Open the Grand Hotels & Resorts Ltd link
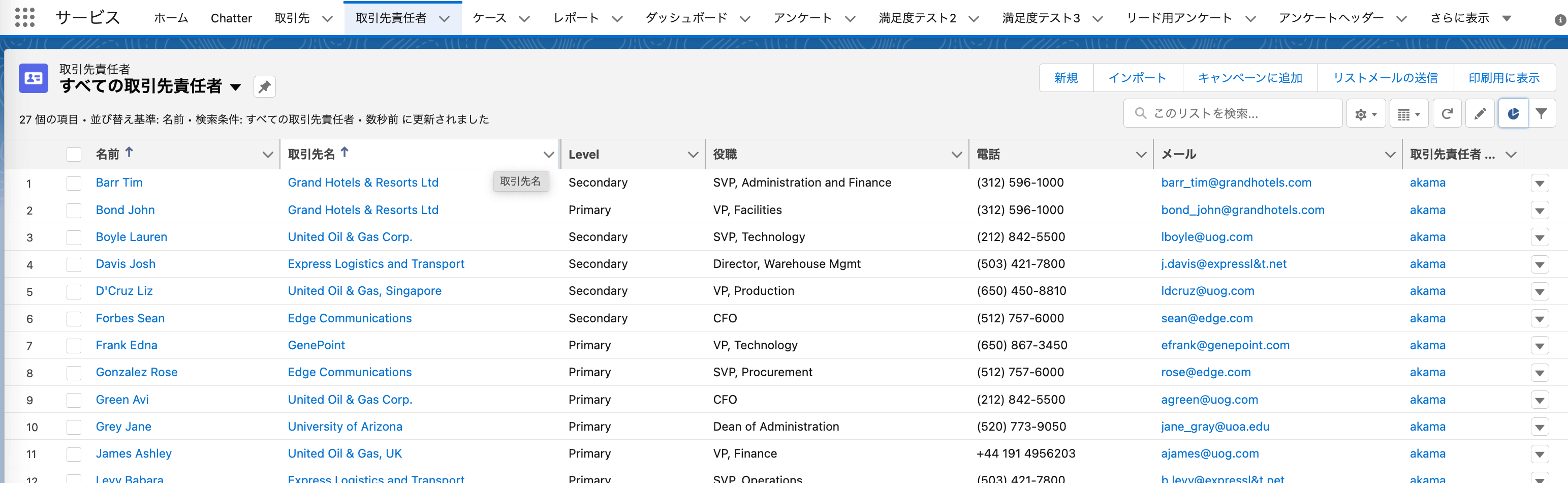Image resolution: width=1568 pixels, height=483 pixels. 363,183
